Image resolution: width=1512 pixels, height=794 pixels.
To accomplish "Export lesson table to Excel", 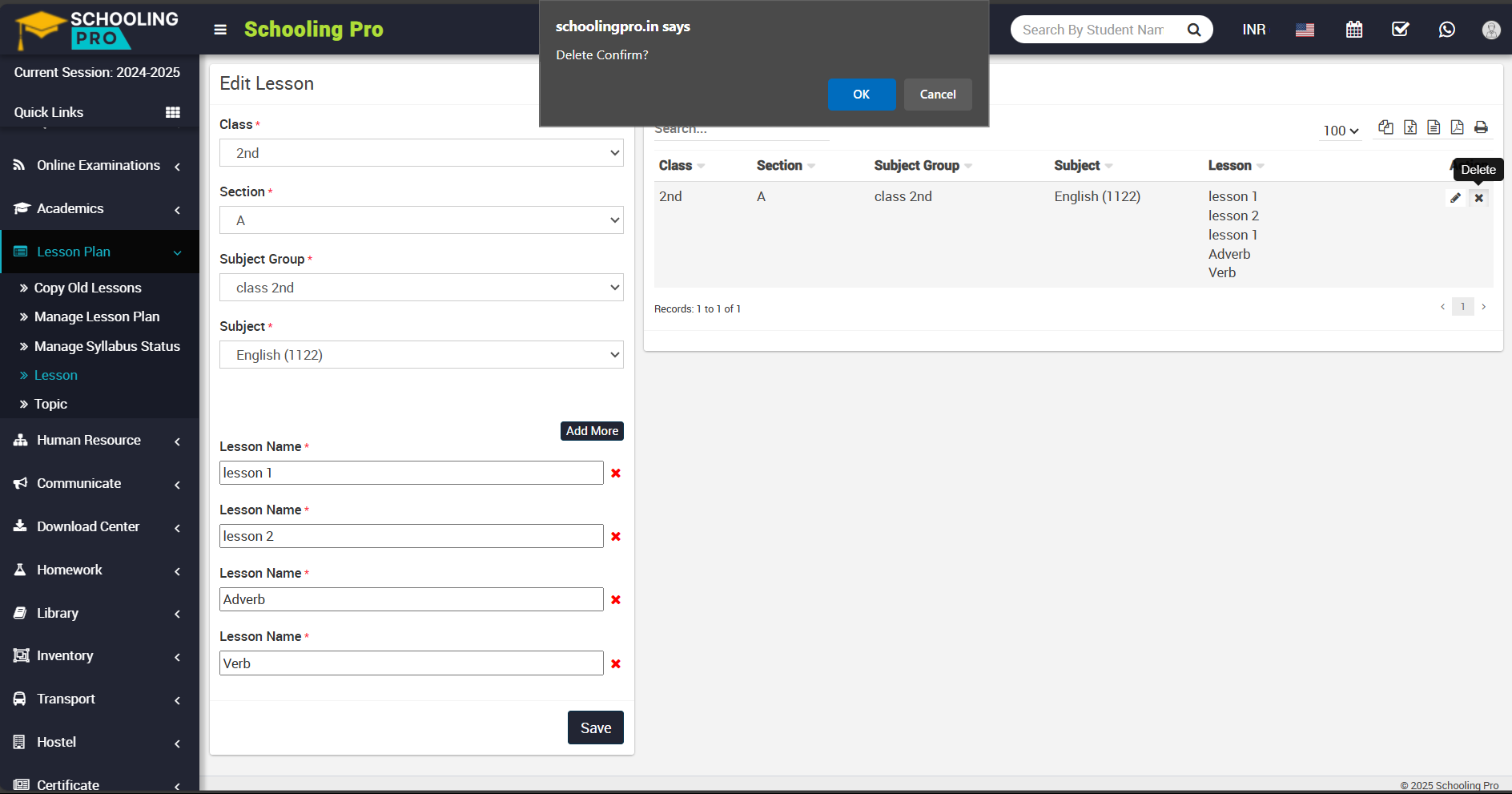I will tap(1410, 127).
